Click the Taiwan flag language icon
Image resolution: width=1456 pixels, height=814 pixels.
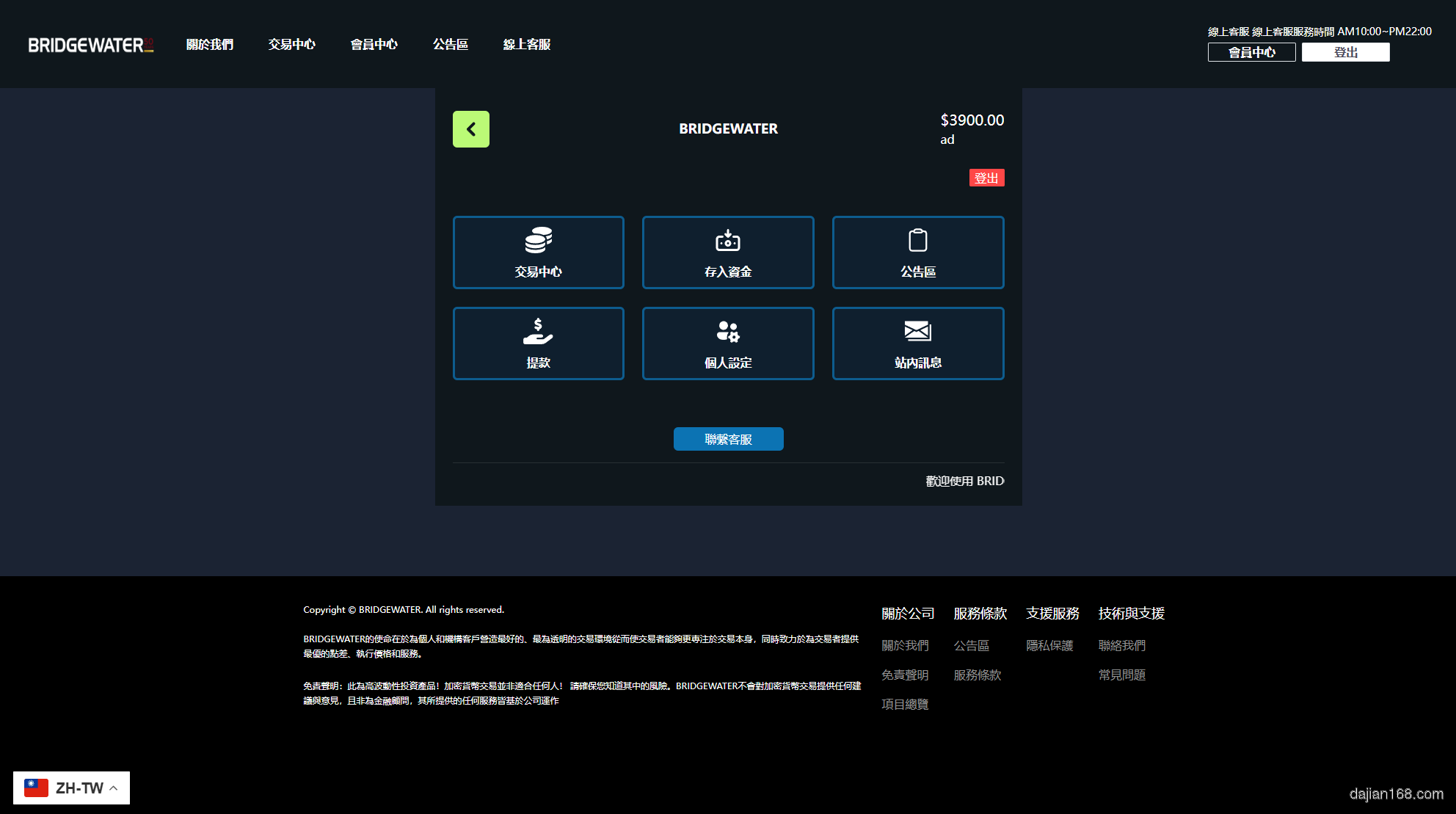point(36,788)
